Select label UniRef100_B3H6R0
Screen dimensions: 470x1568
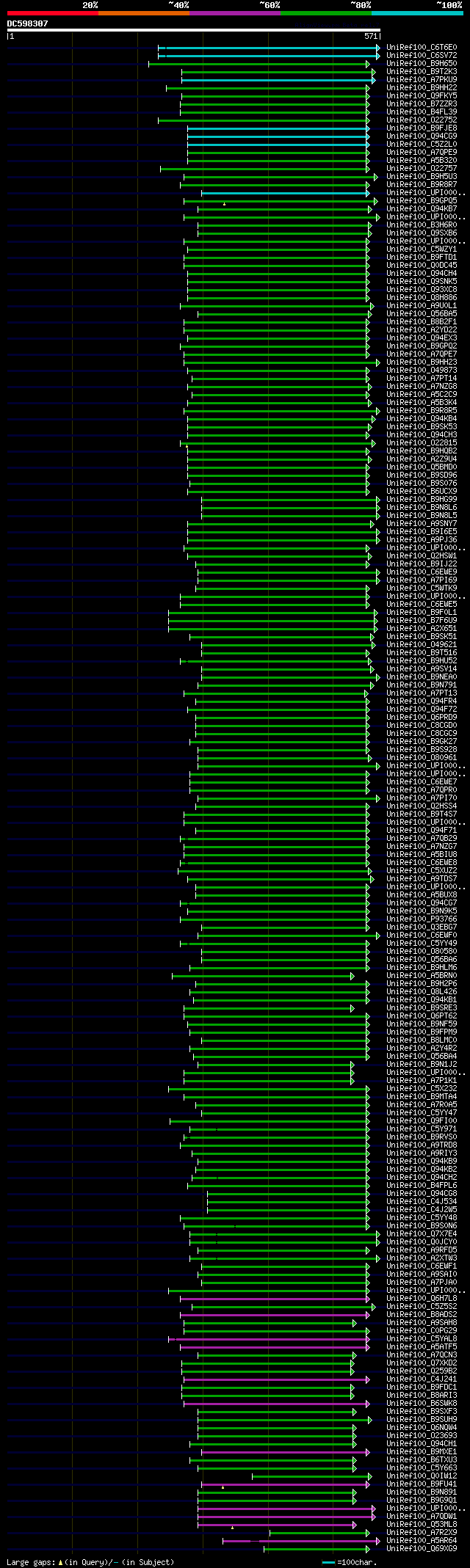(422, 225)
